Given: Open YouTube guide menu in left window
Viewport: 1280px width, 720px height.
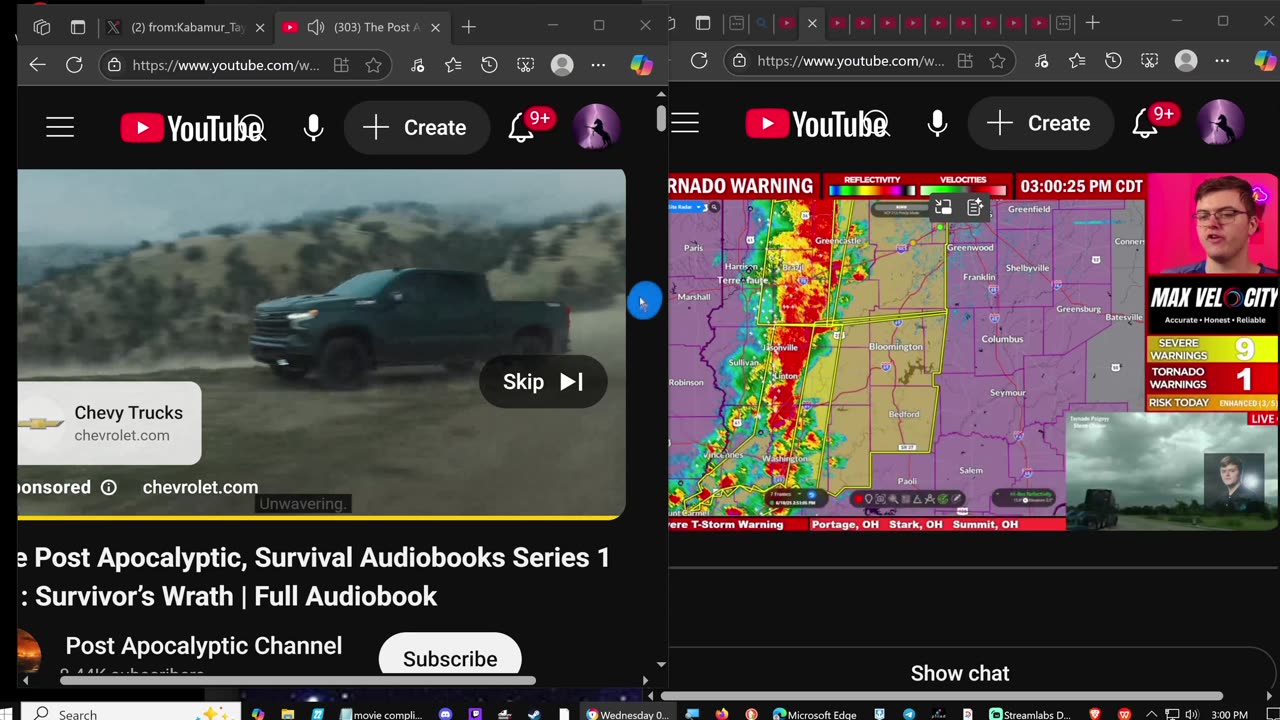Looking at the screenshot, I should tap(60, 128).
